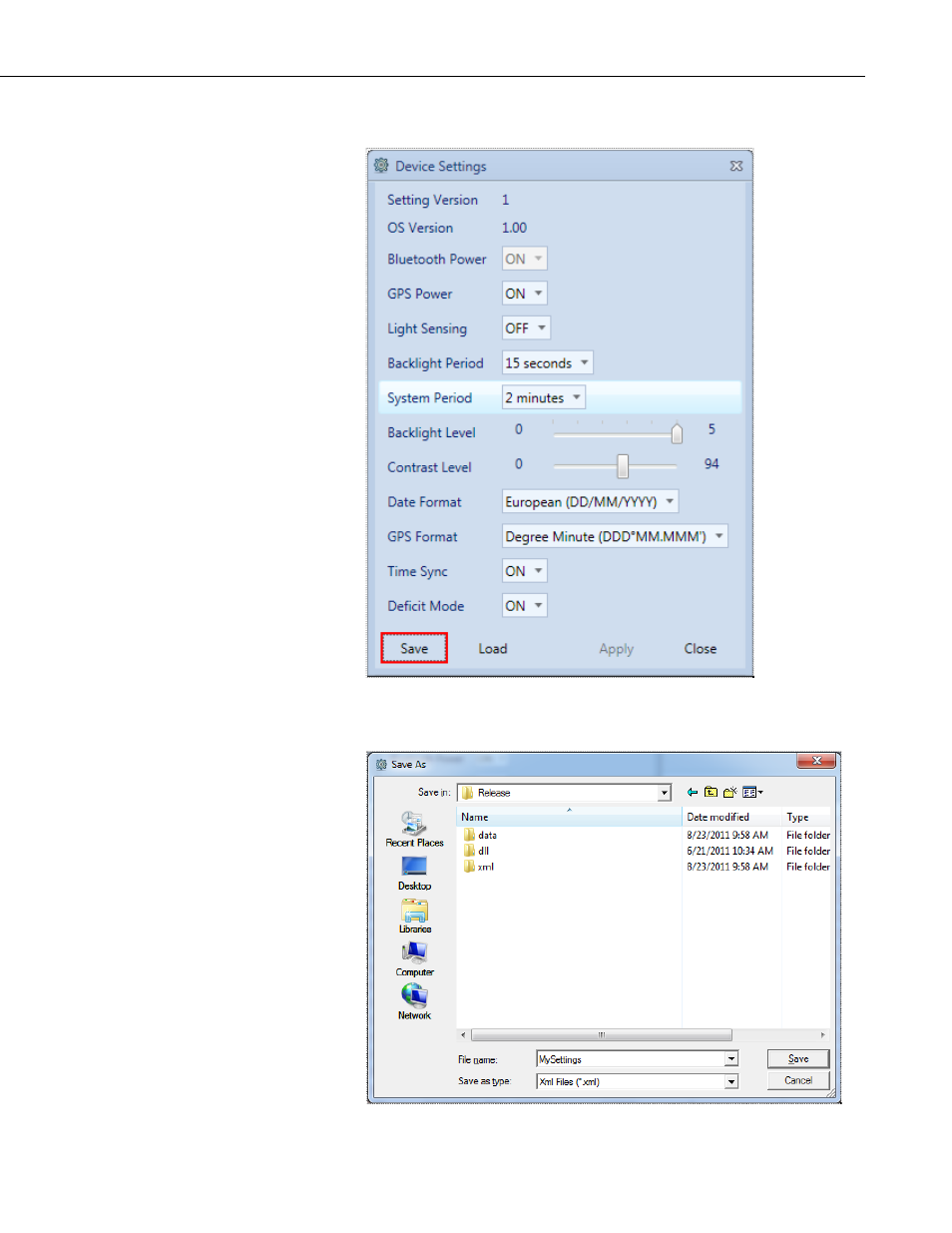Click the Apply button
Screen dimensions: 952x1233
(617, 649)
